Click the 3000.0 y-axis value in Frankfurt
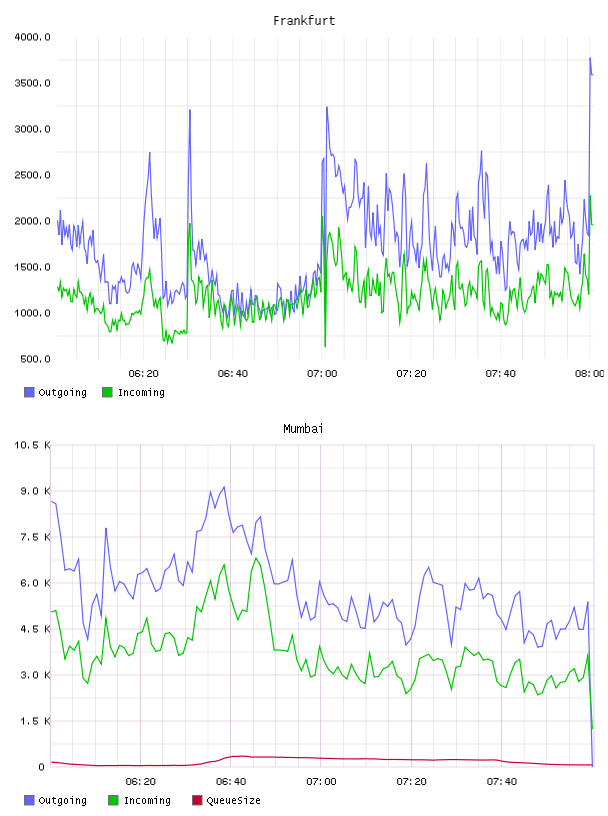This screenshot has width=608, height=816. pyautogui.click(x=32, y=129)
